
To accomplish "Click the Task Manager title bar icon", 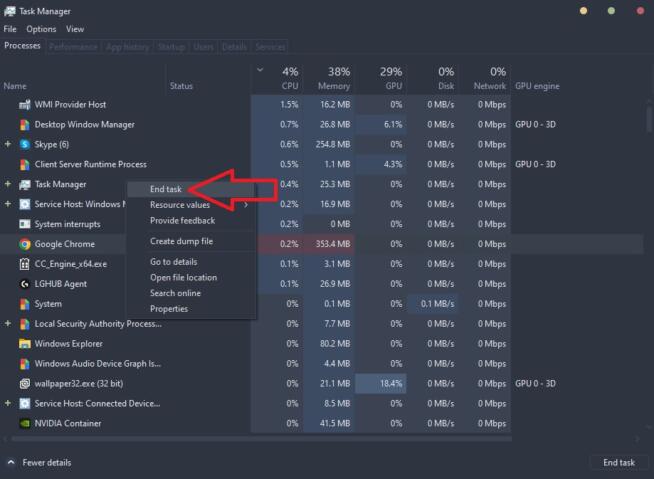I will pos(10,11).
